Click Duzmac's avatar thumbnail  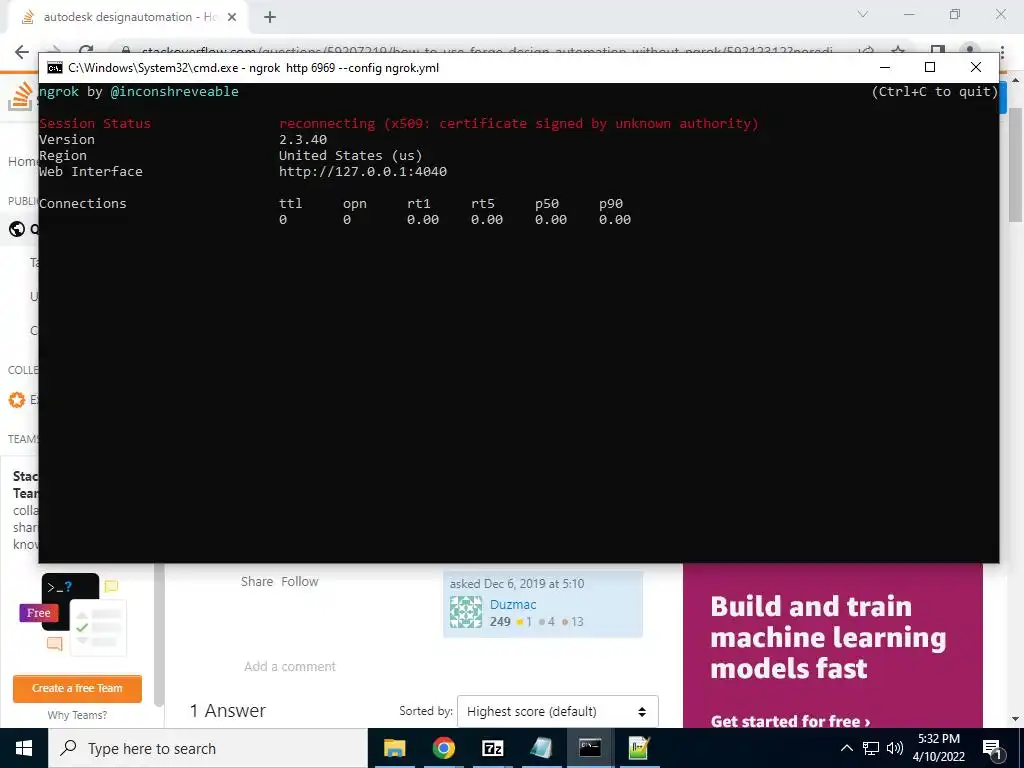466,613
